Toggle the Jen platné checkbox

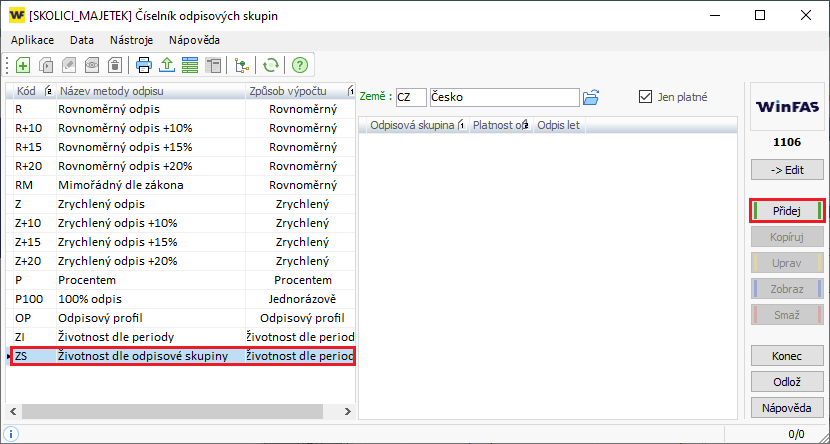click(x=646, y=97)
